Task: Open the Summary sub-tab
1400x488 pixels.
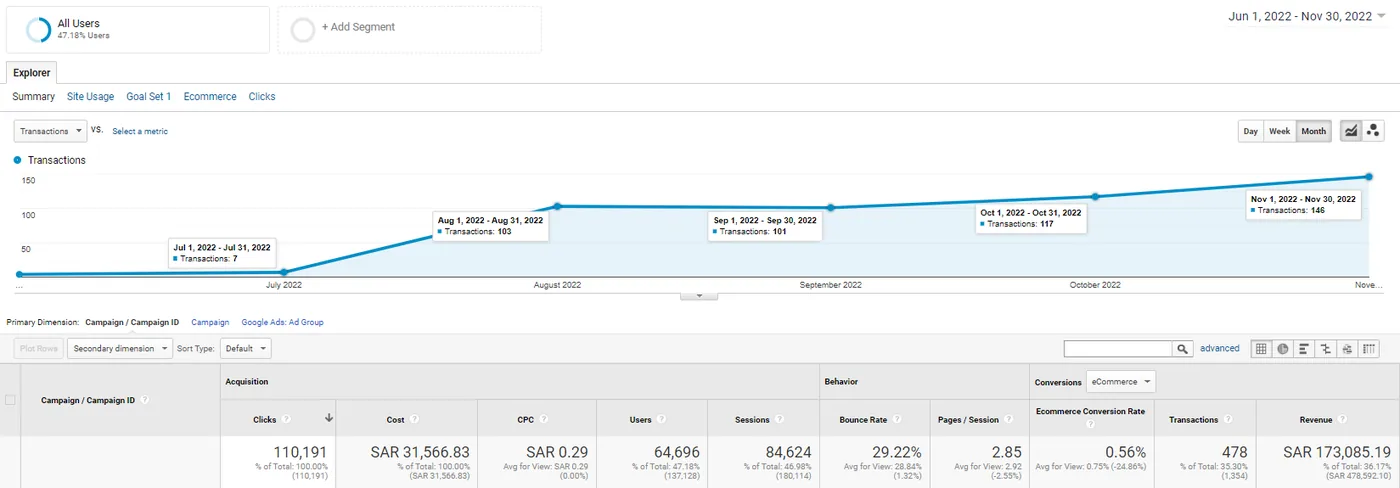Action: pos(34,97)
